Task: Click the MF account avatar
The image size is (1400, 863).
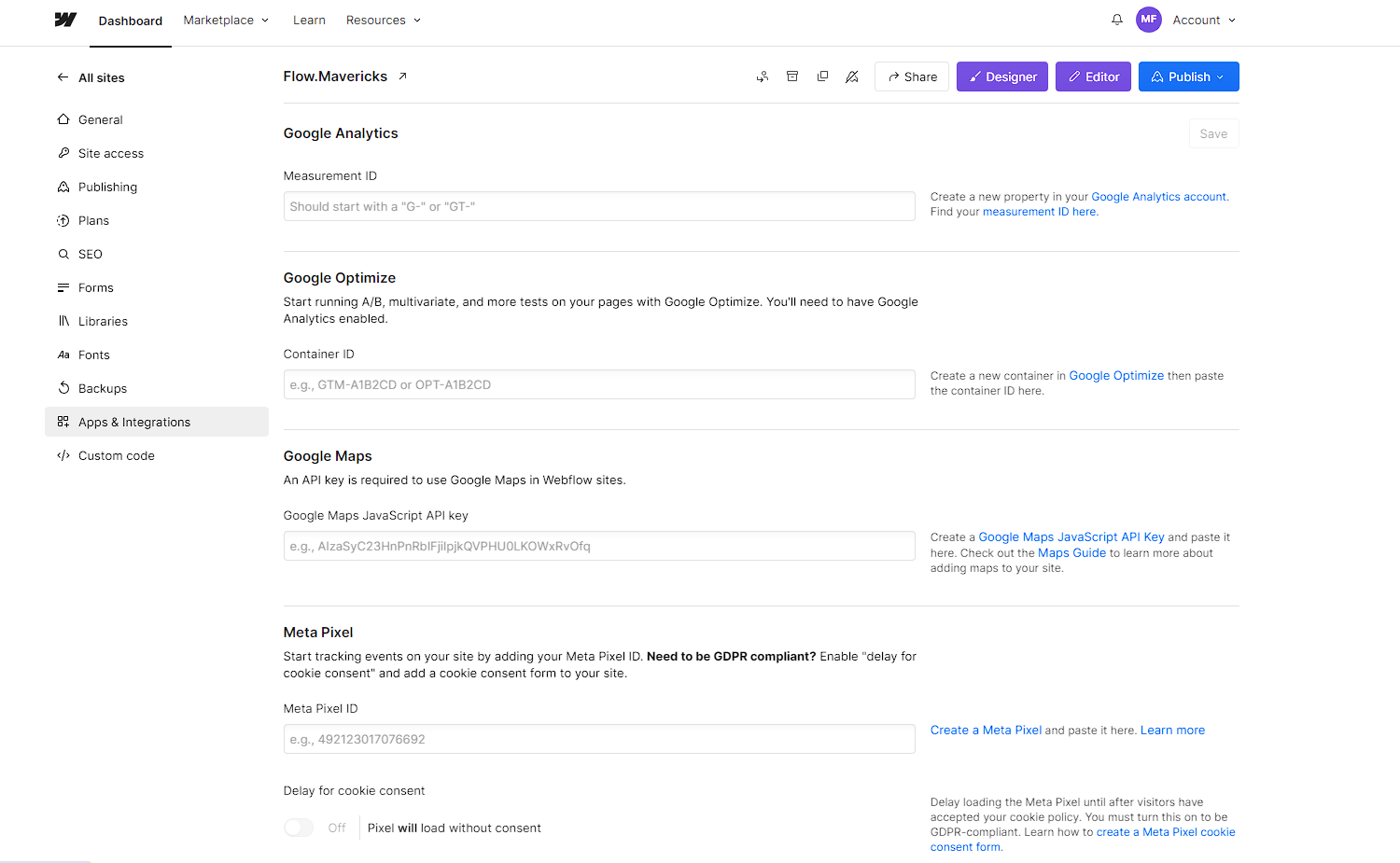Action: click(x=1149, y=20)
